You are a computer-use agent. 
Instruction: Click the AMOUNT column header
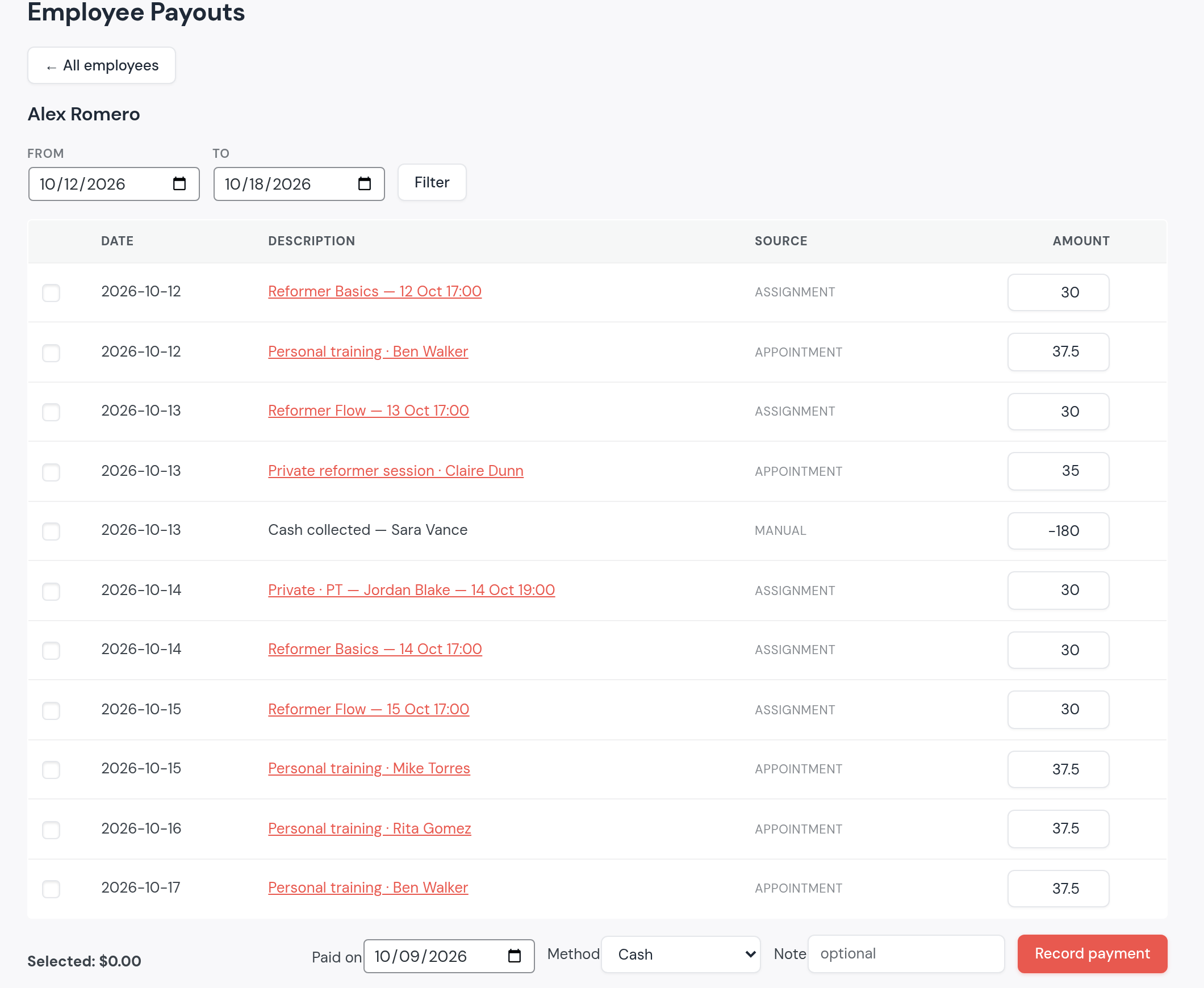(x=1081, y=241)
